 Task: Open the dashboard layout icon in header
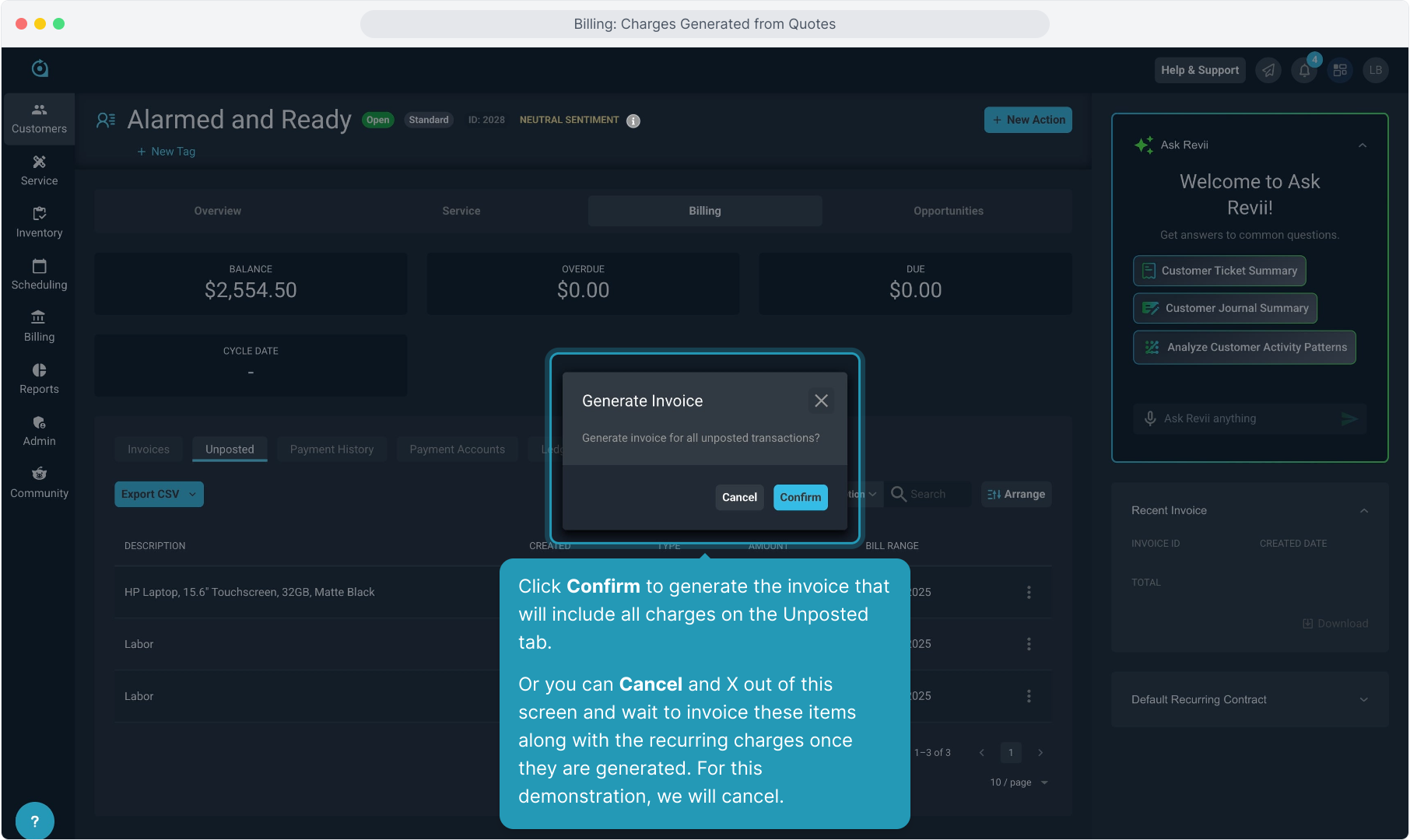(x=1340, y=70)
